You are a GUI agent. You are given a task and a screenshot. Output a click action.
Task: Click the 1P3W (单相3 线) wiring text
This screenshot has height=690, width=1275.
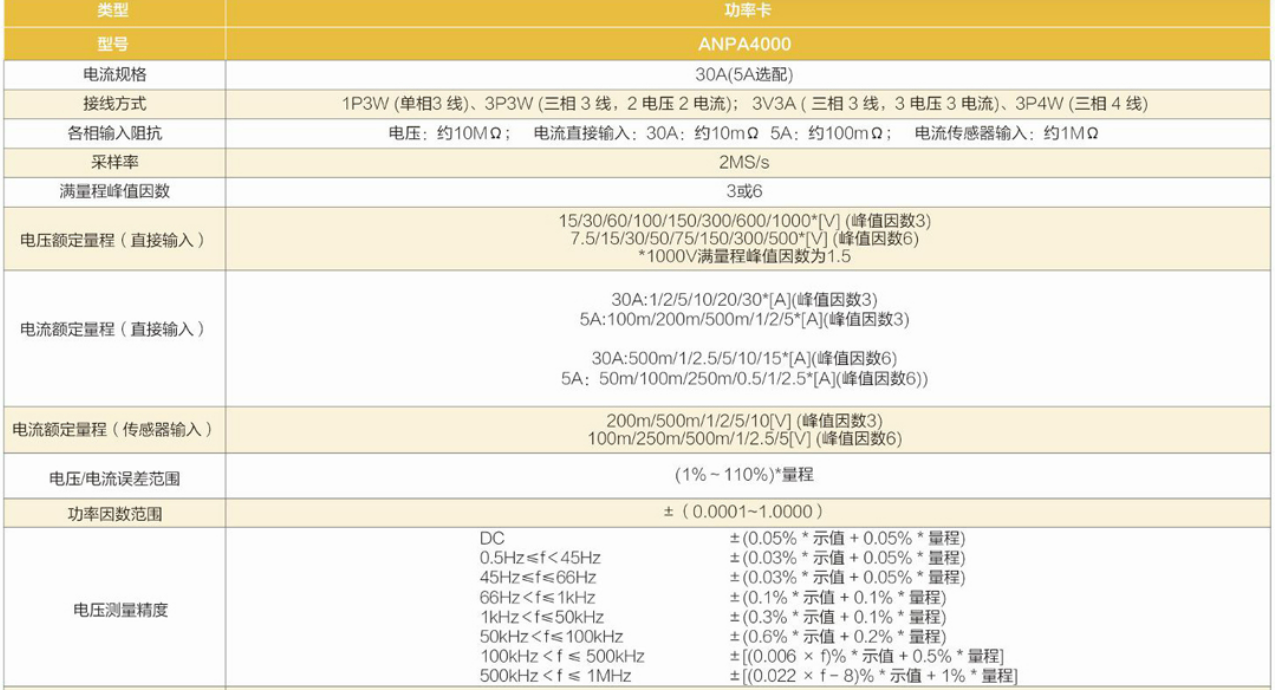point(407,104)
